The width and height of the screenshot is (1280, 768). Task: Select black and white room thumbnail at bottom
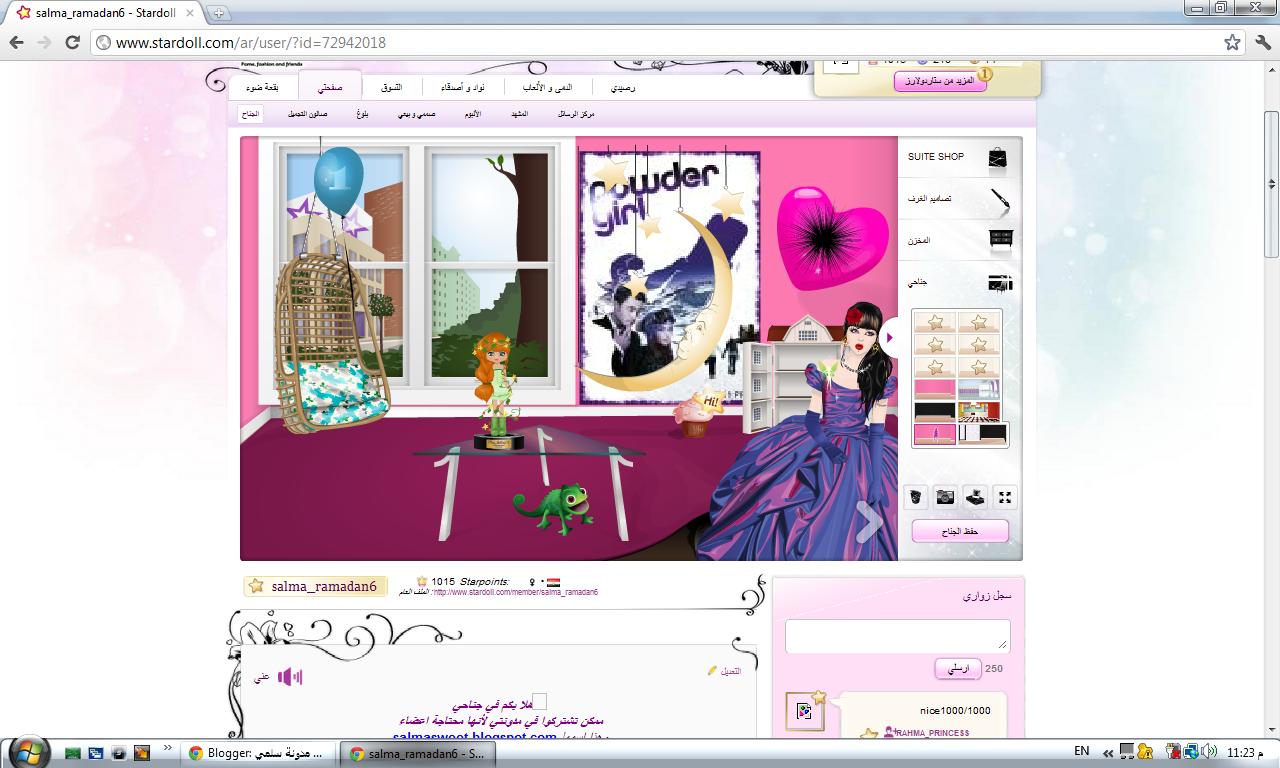point(983,433)
